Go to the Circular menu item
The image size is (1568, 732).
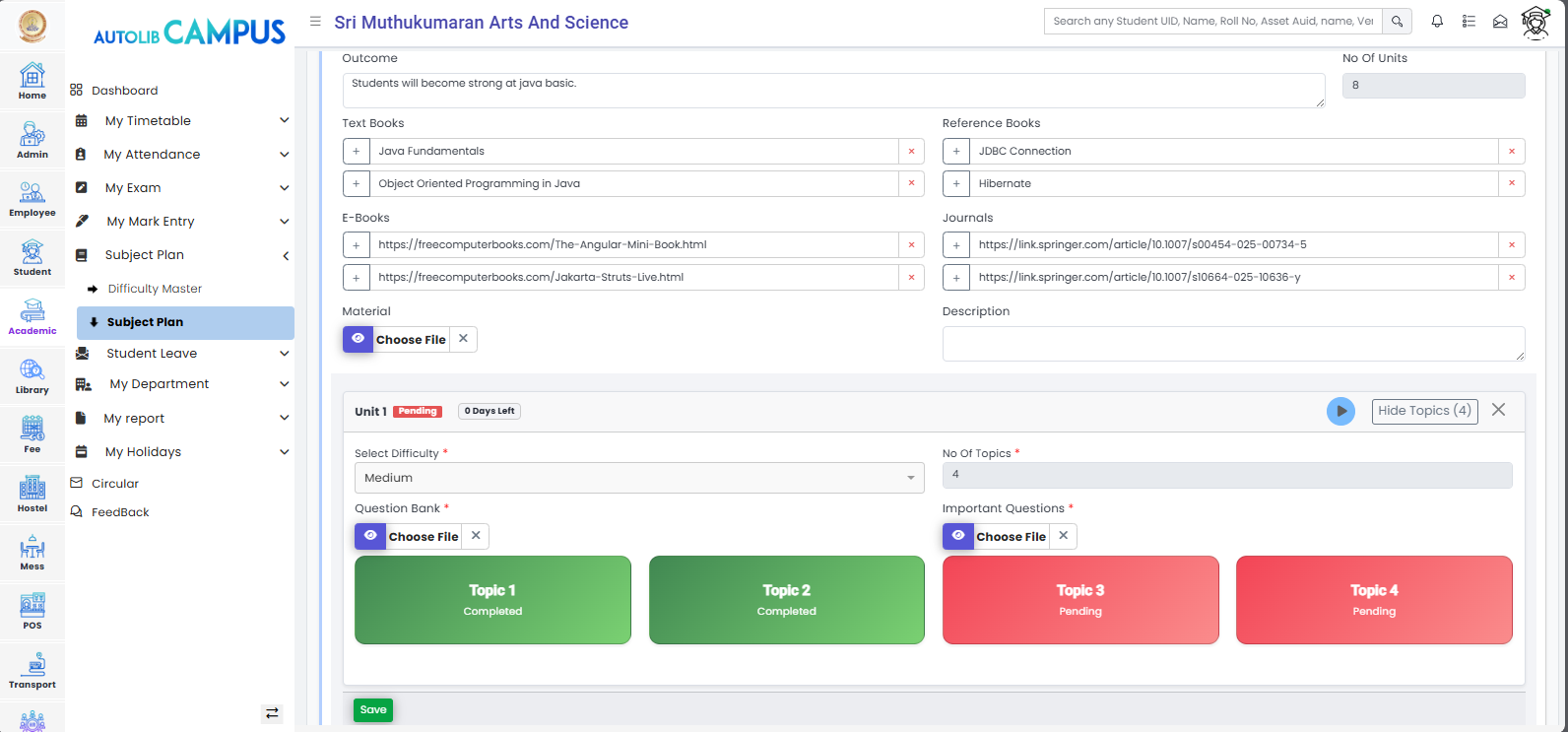pyautogui.click(x=115, y=484)
